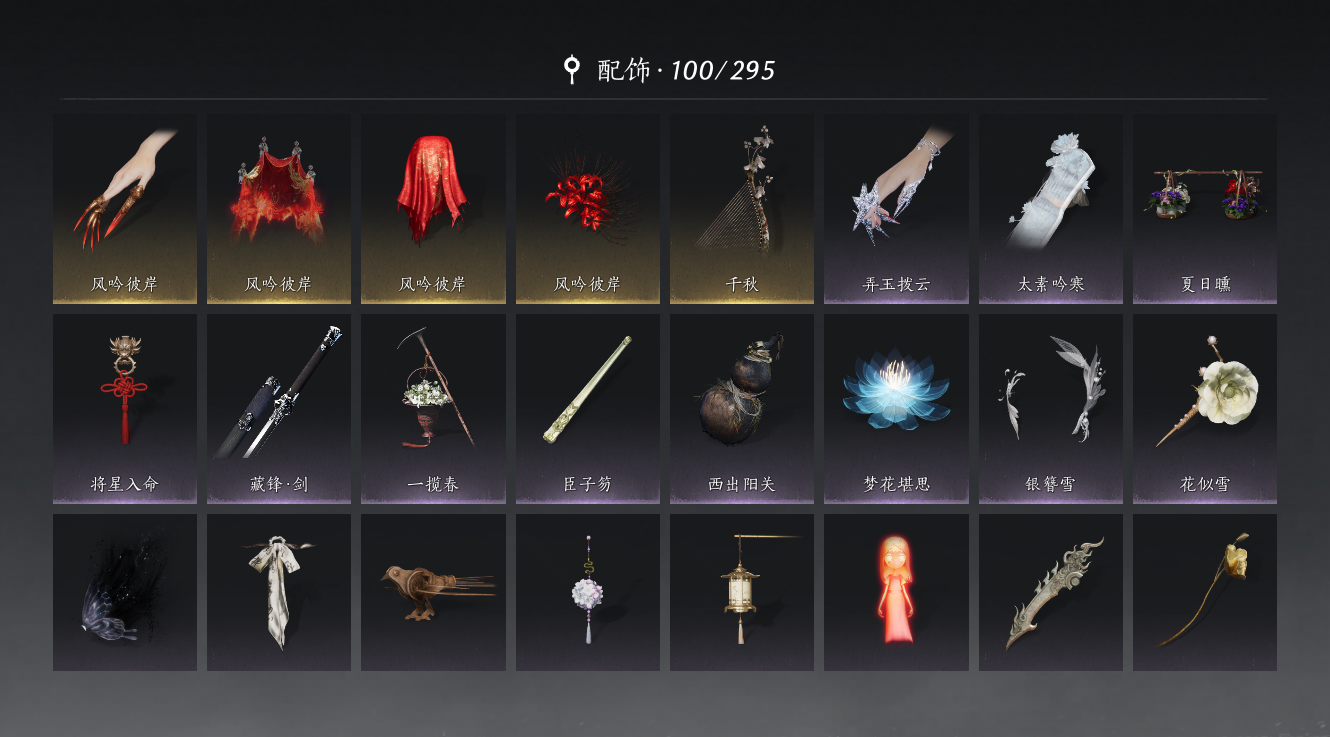Screen dimensions: 1330x737
Task: Select the glowing red ghost figure
Action: click(x=896, y=592)
